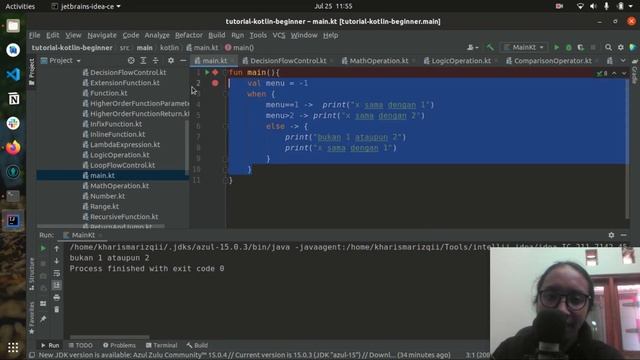
Task: Click the locate-file target icon in Project panel
Action: [x=131, y=60]
